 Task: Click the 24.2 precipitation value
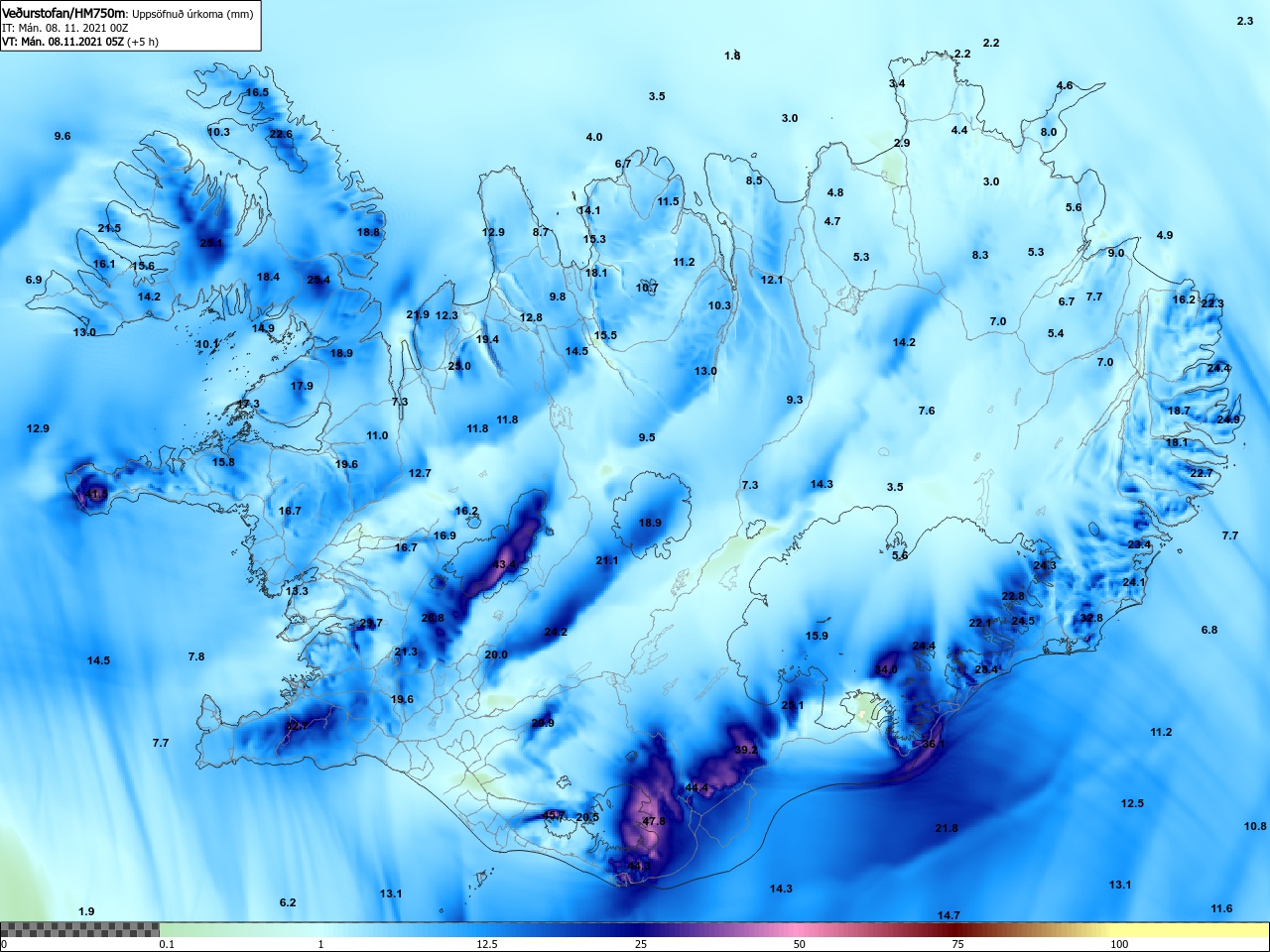pyautogui.click(x=556, y=633)
